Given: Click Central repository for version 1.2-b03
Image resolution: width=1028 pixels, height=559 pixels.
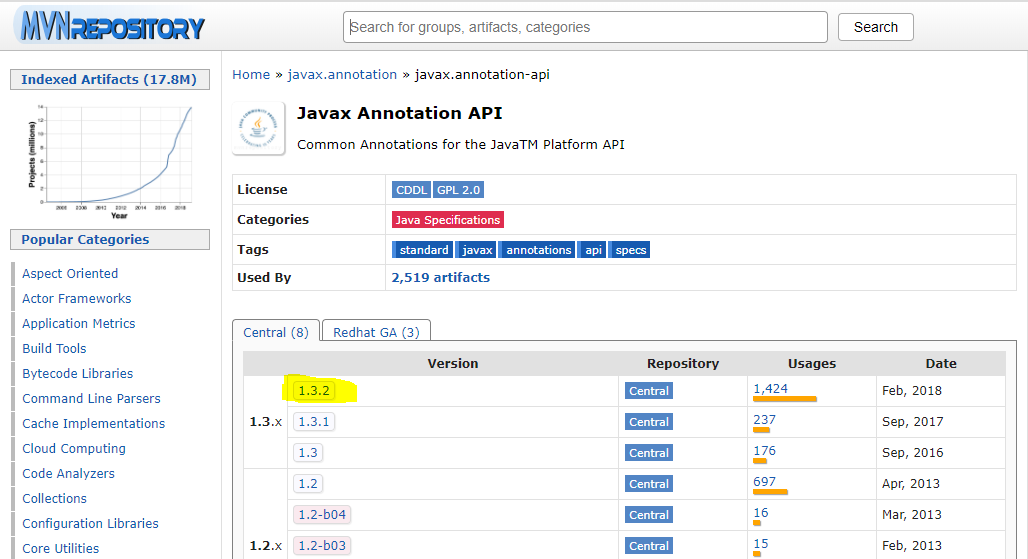Looking at the screenshot, I should coord(649,546).
